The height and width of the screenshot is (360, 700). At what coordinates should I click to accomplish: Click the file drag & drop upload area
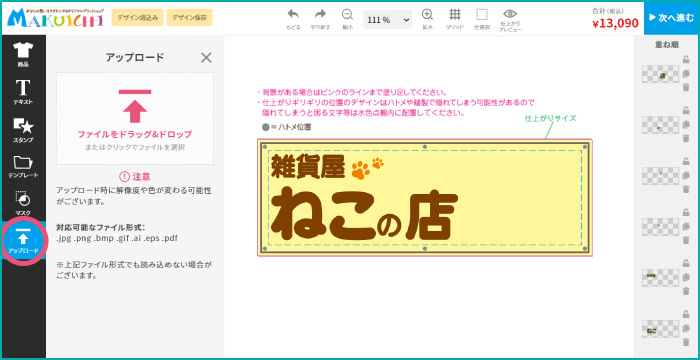(x=135, y=119)
